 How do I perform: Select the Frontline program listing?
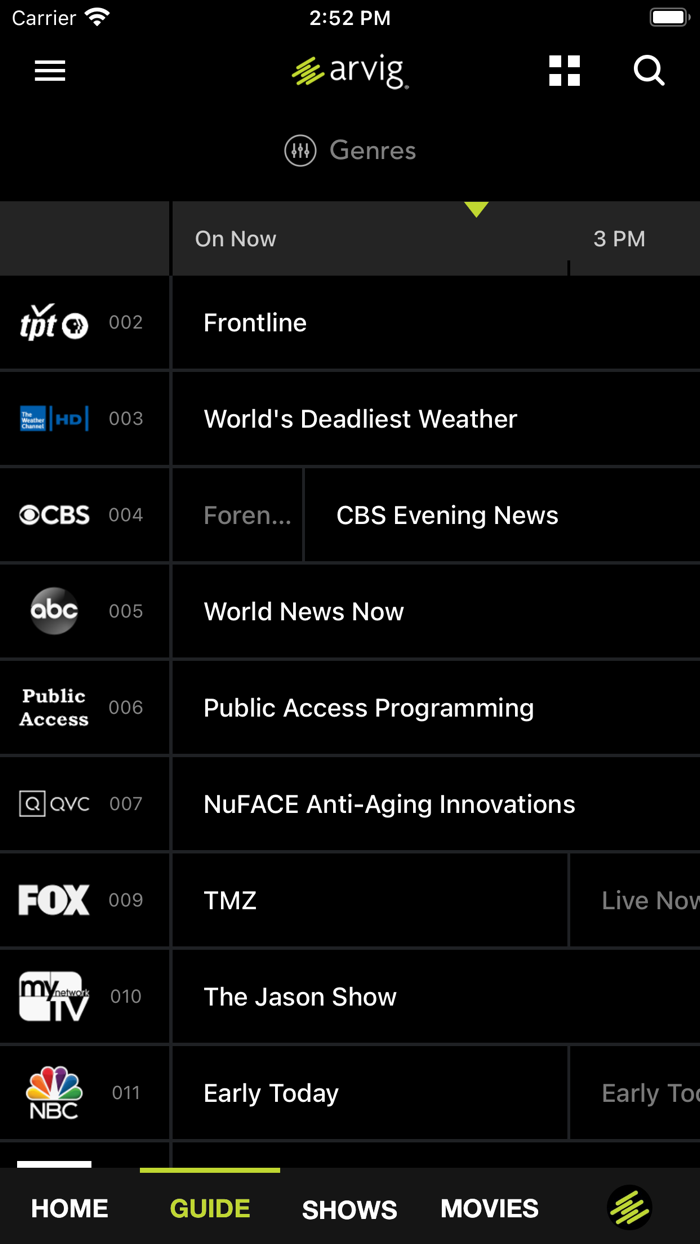point(400,322)
